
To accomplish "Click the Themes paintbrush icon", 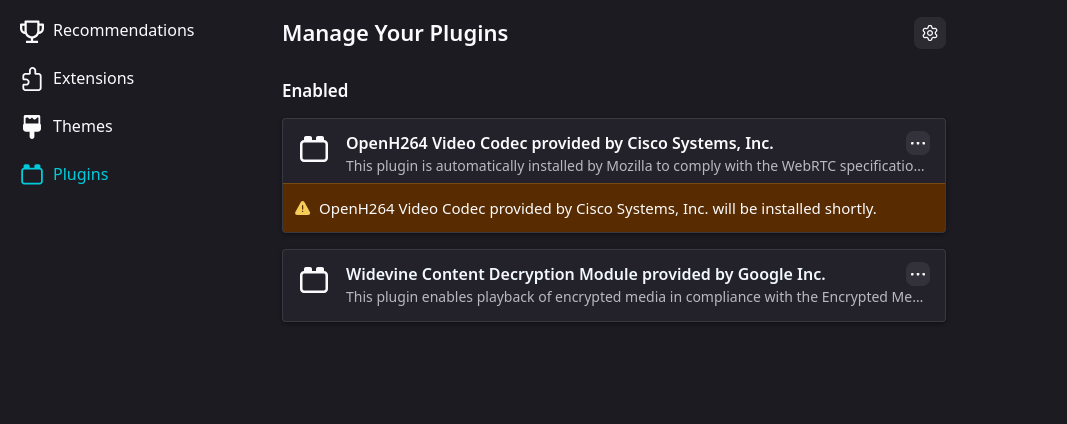I will (32, 127).
